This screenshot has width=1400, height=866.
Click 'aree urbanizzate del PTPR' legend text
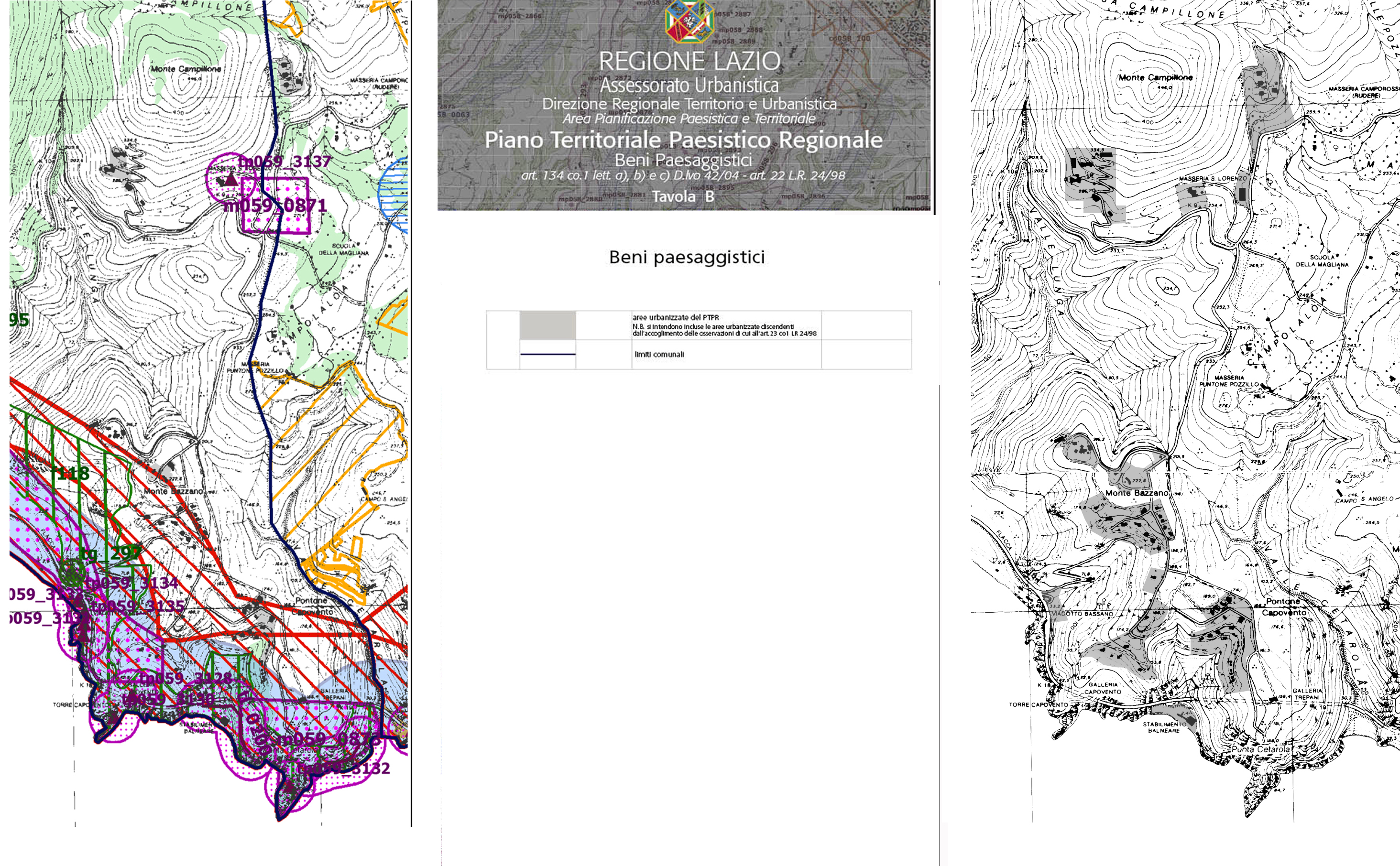(675, 317)
